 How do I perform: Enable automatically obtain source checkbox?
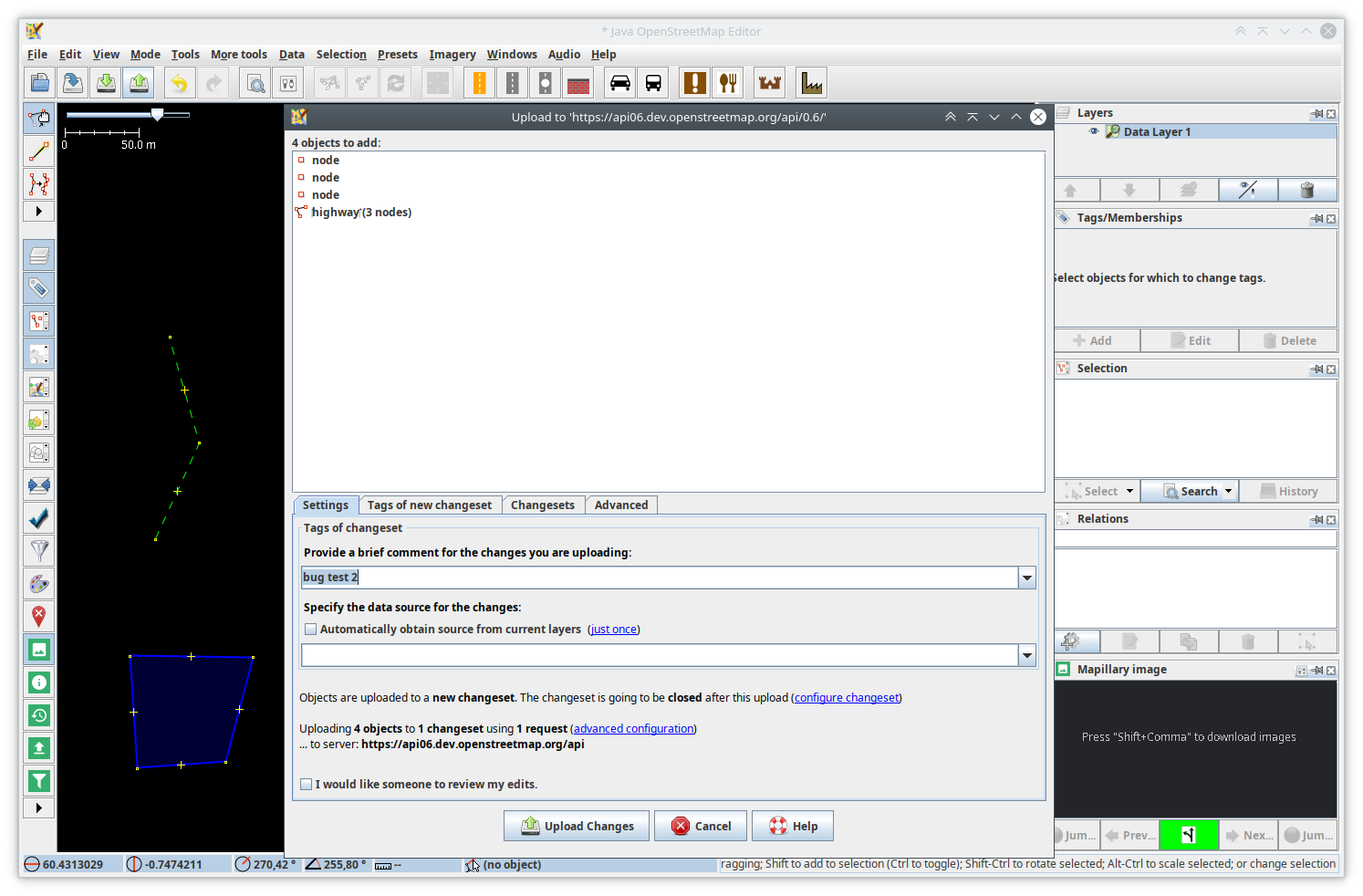click(311, 630)
